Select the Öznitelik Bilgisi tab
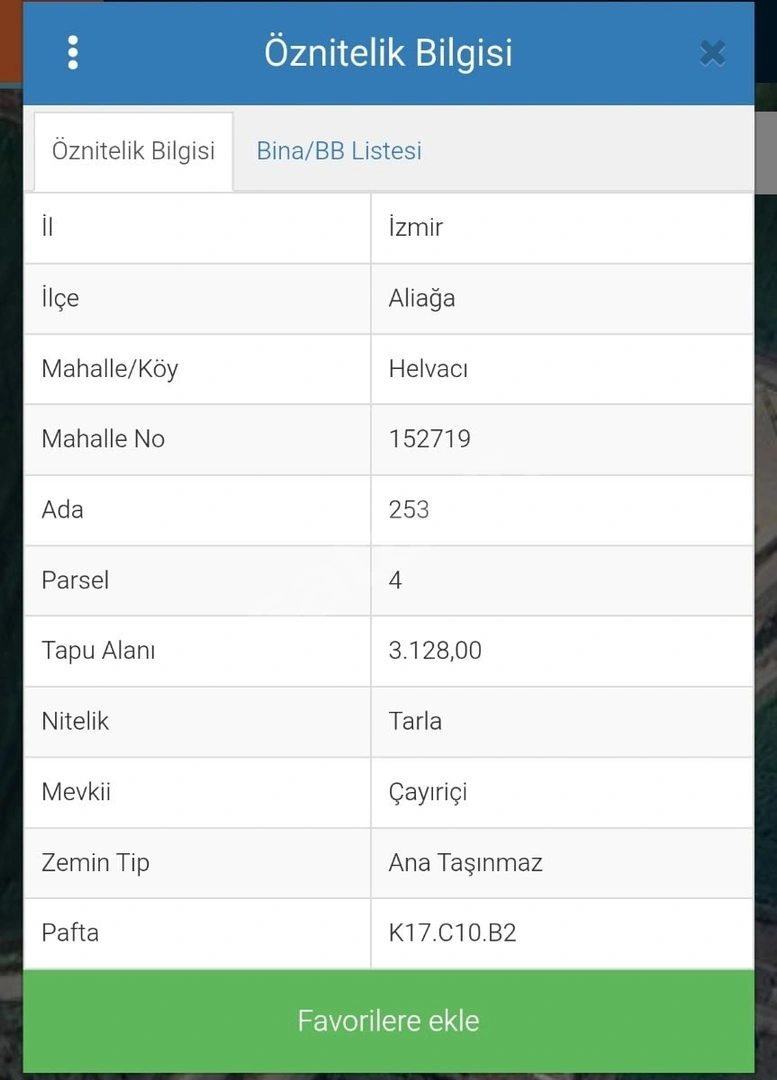The height and width of the screenshot is (1080, 777). [x=134, y=152]
